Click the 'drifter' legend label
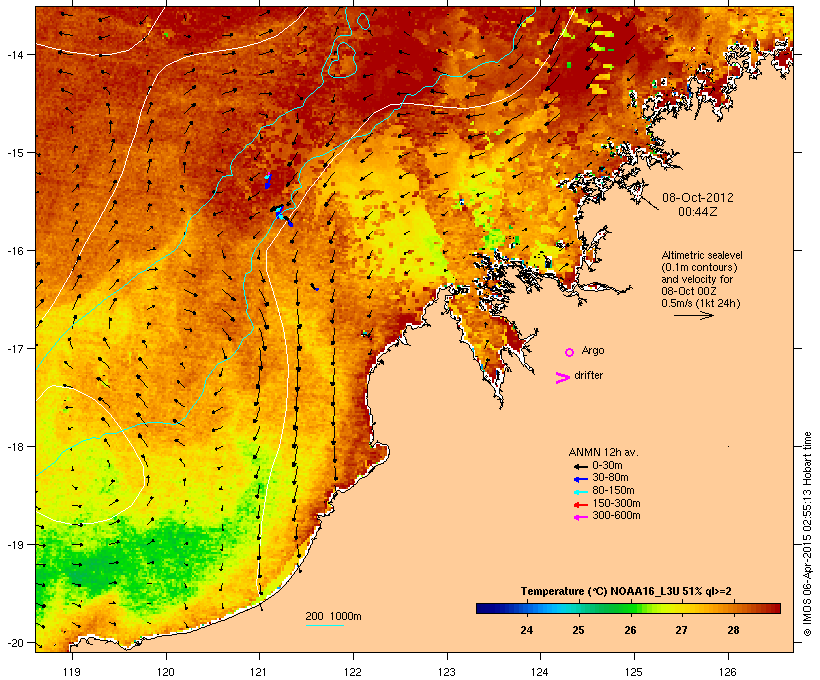820x680 pixels. (588, 375)
